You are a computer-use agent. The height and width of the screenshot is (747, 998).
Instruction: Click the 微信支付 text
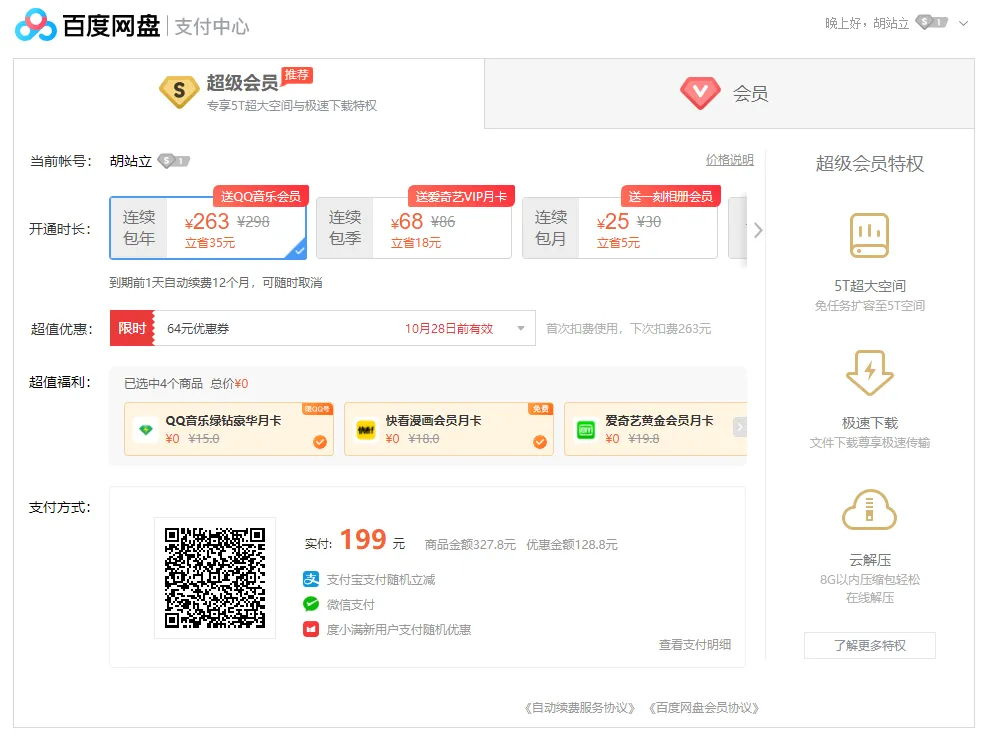351,604
